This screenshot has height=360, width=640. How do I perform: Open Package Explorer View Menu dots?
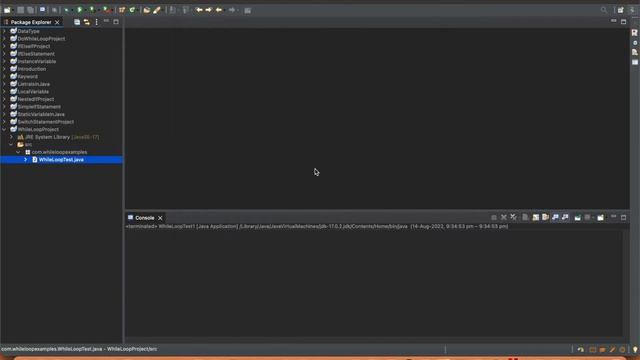tap(96, 22)
